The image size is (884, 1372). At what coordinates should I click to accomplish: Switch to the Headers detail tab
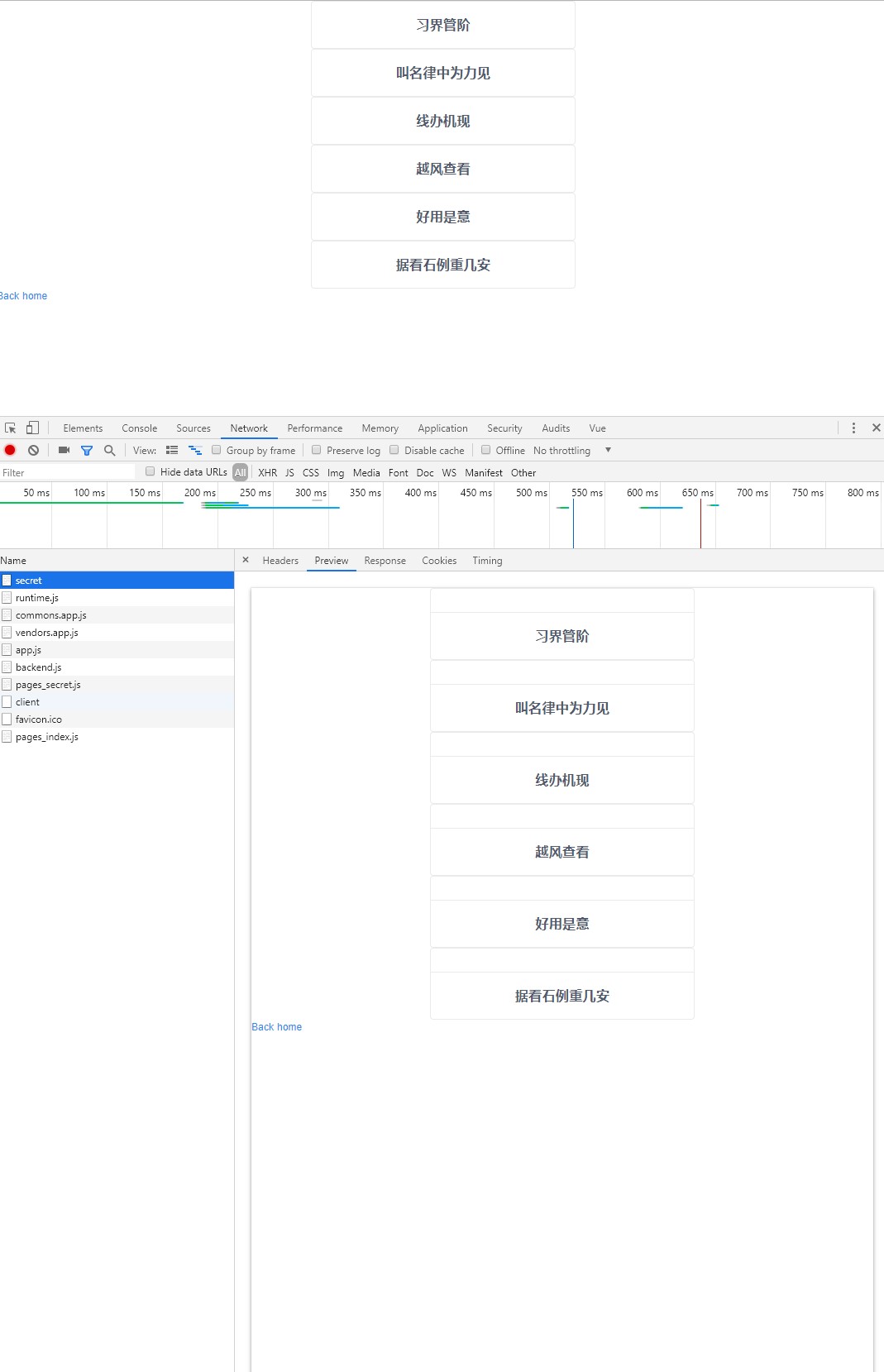pyautogui.click(x=280, y=561)
